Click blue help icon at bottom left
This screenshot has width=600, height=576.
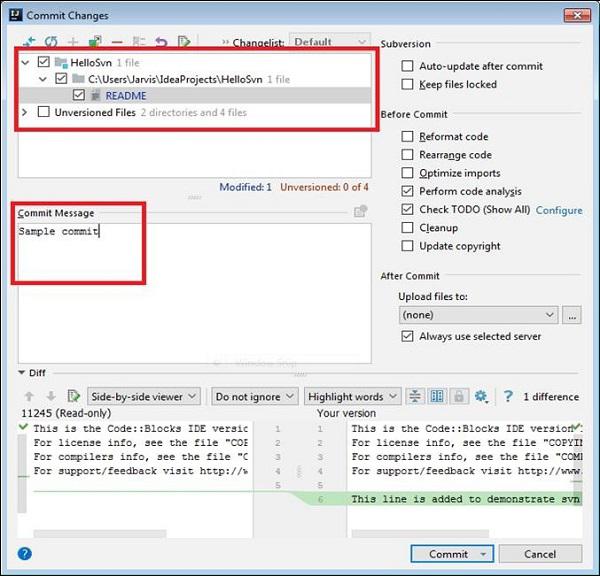coord(25,553)
